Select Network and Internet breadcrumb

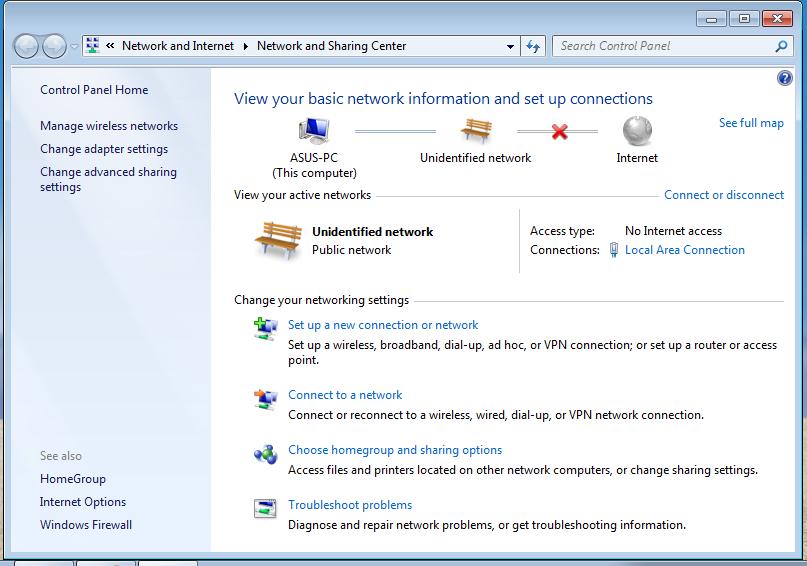178,46
